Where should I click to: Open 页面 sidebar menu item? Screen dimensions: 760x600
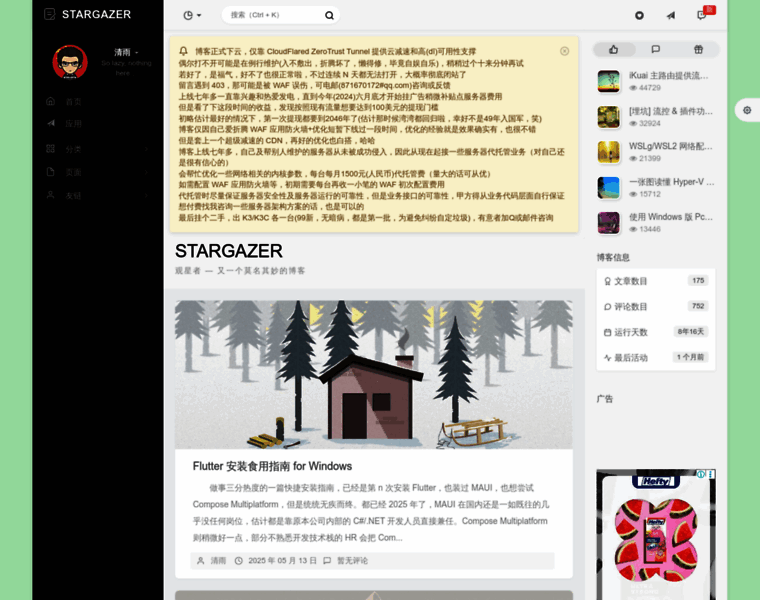pos(74,173)
